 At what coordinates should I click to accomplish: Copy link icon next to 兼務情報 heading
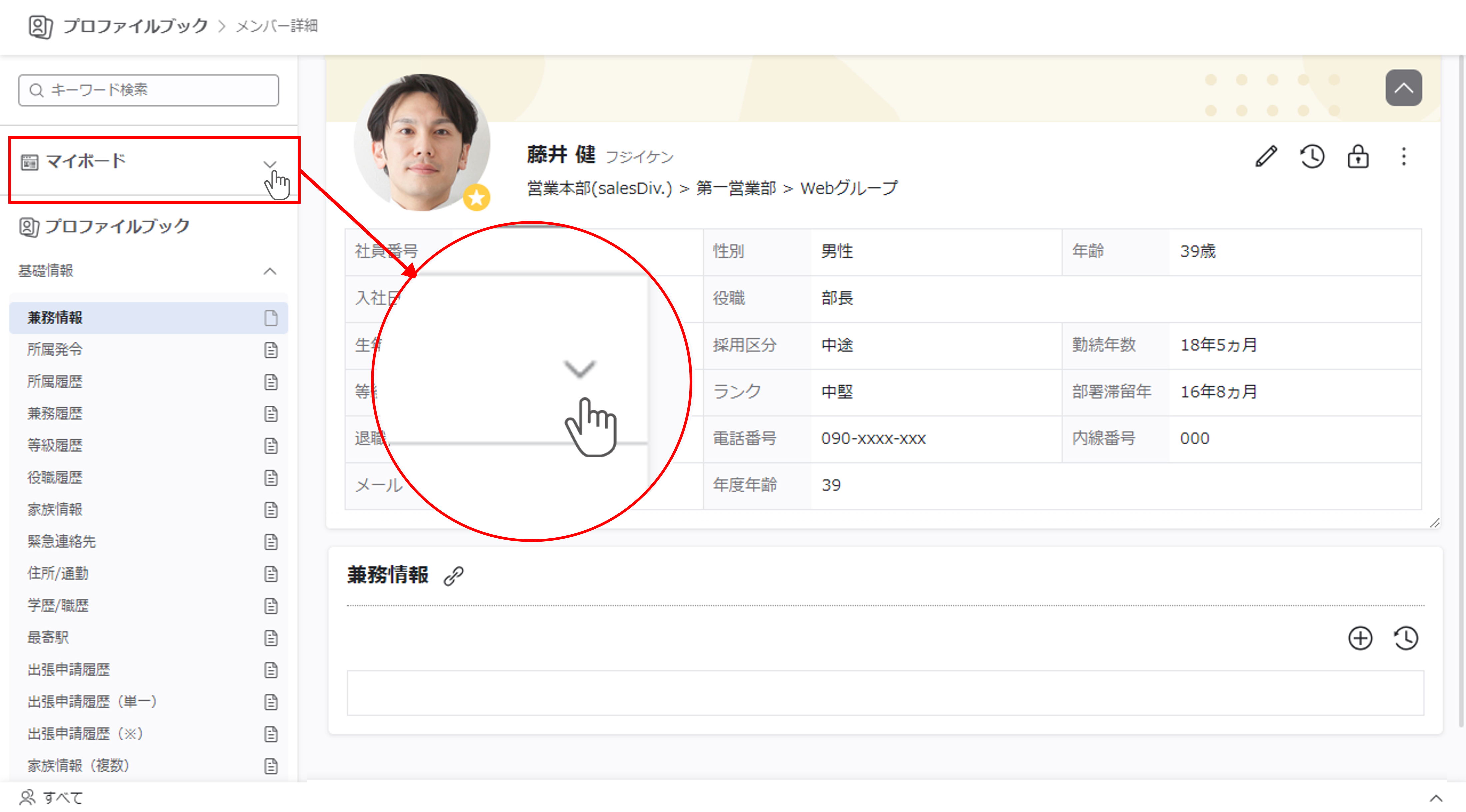coord(453,576)
